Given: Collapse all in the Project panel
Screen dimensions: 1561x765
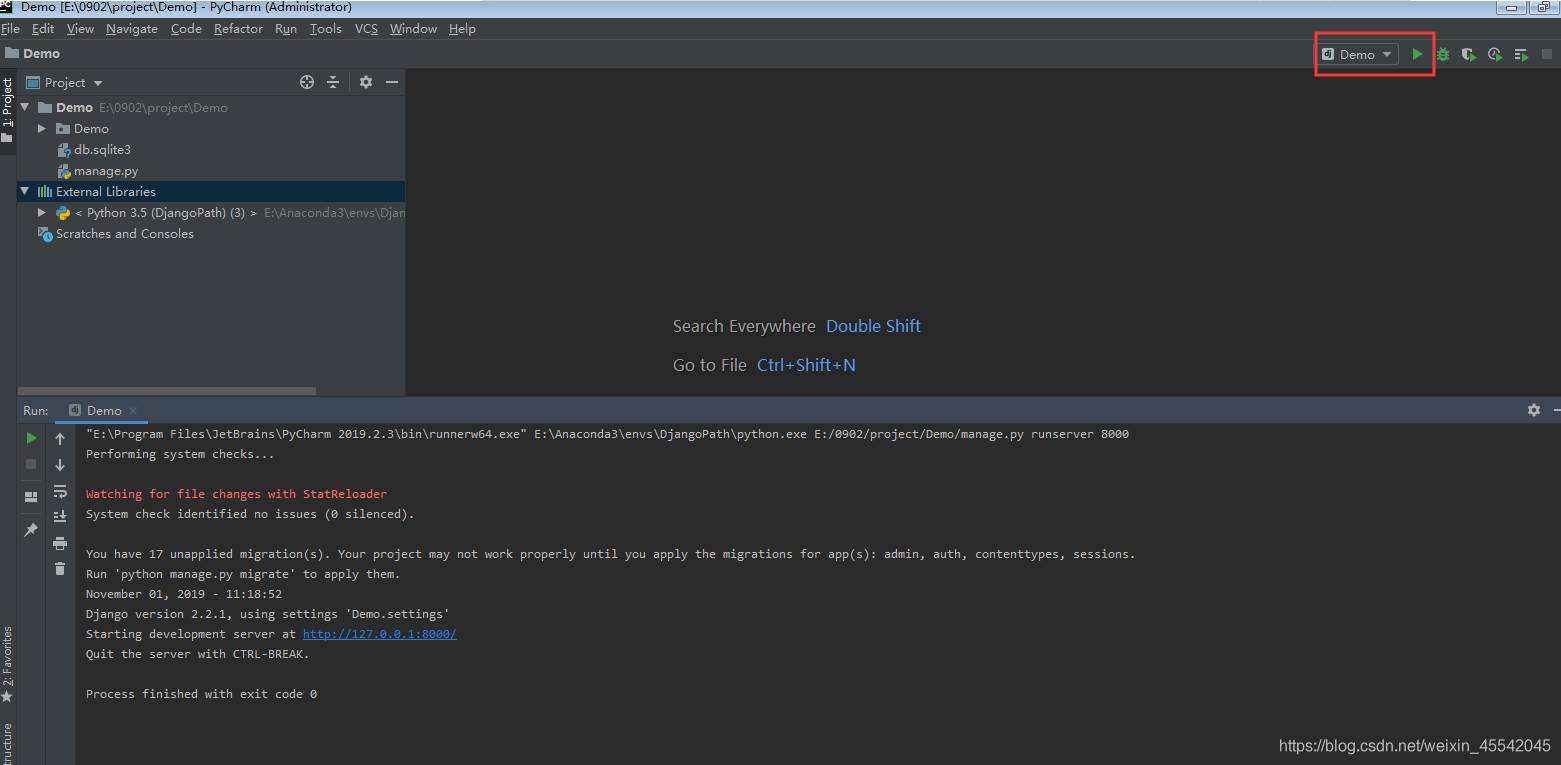Looking at the screenshot, I should [x=333, y=82].
